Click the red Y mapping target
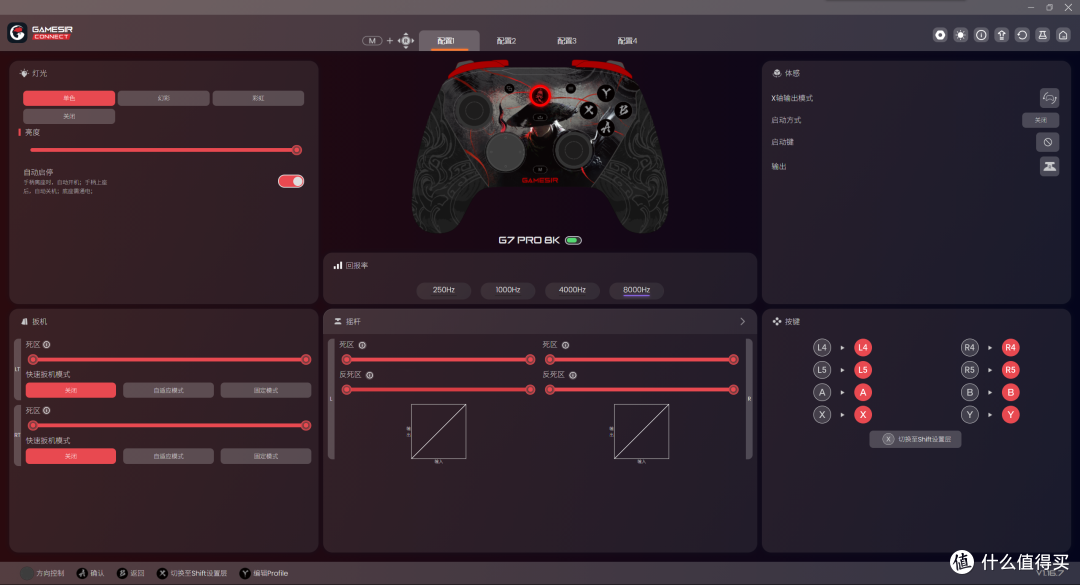1080x585 pixels. click(1010, 415)
